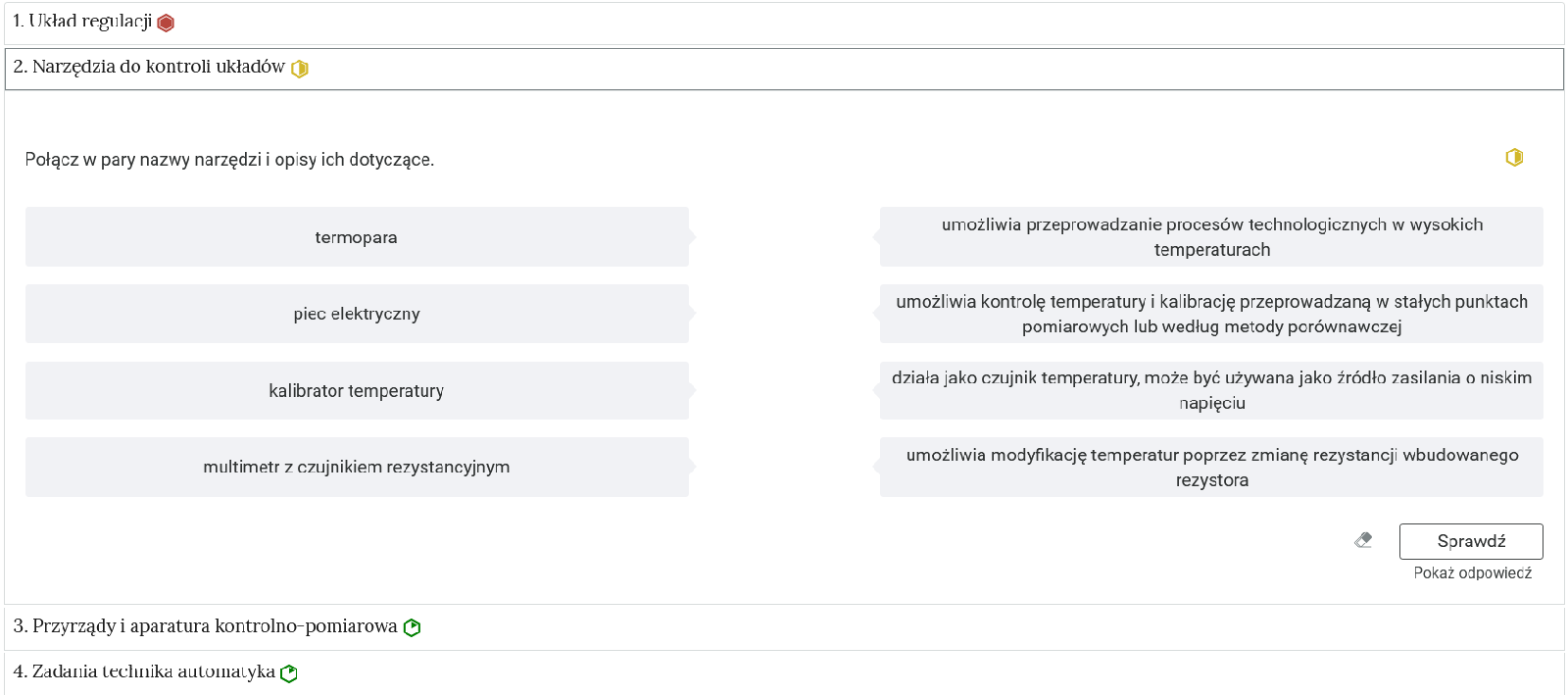Viewport: 1568px width, 695px height.
Task: Click the eraser icon to clear answers
Action: (x=1363, y=540)
